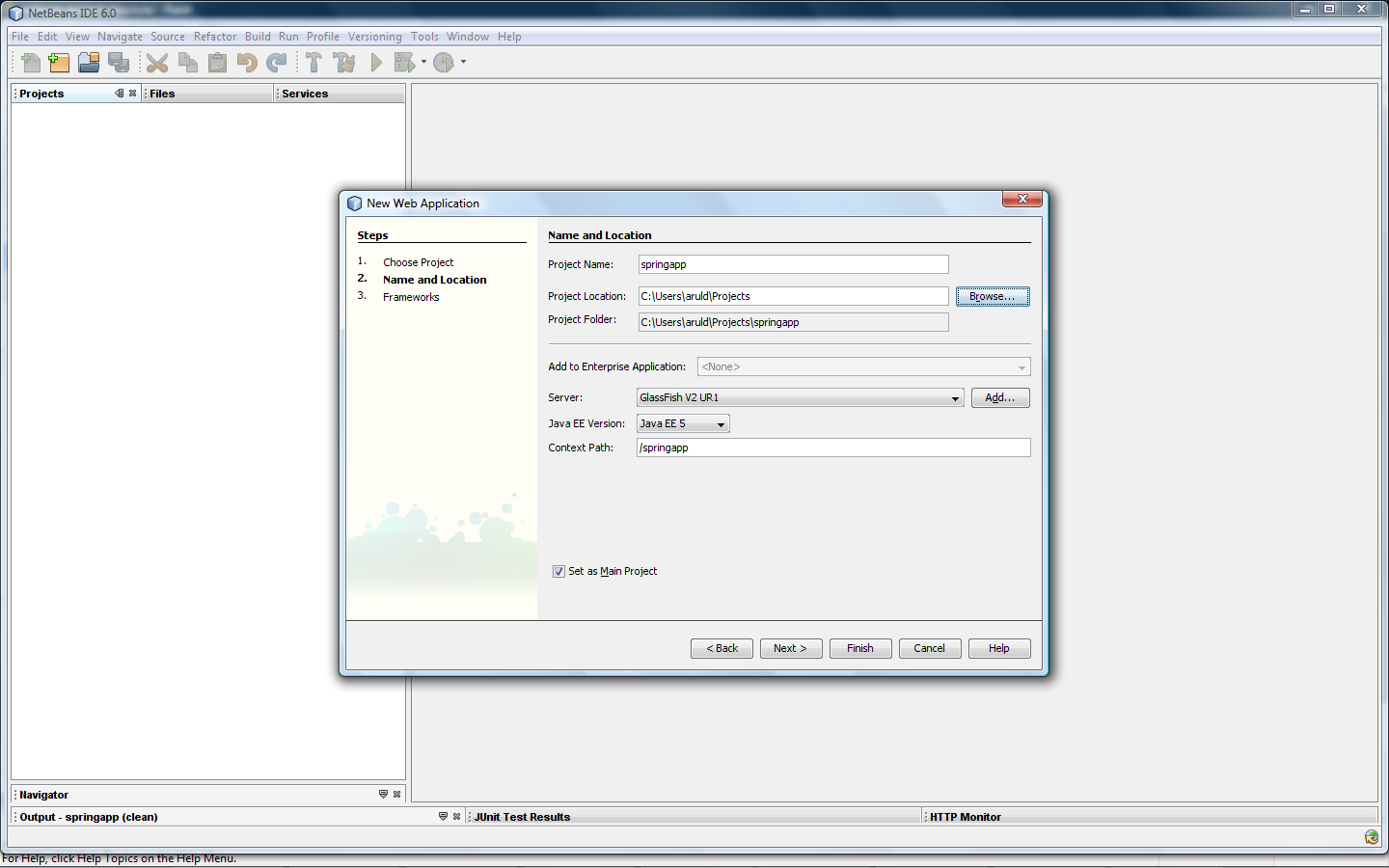
Task: Expand the Java EE Version dropdown
Action: tap(683, 423)
